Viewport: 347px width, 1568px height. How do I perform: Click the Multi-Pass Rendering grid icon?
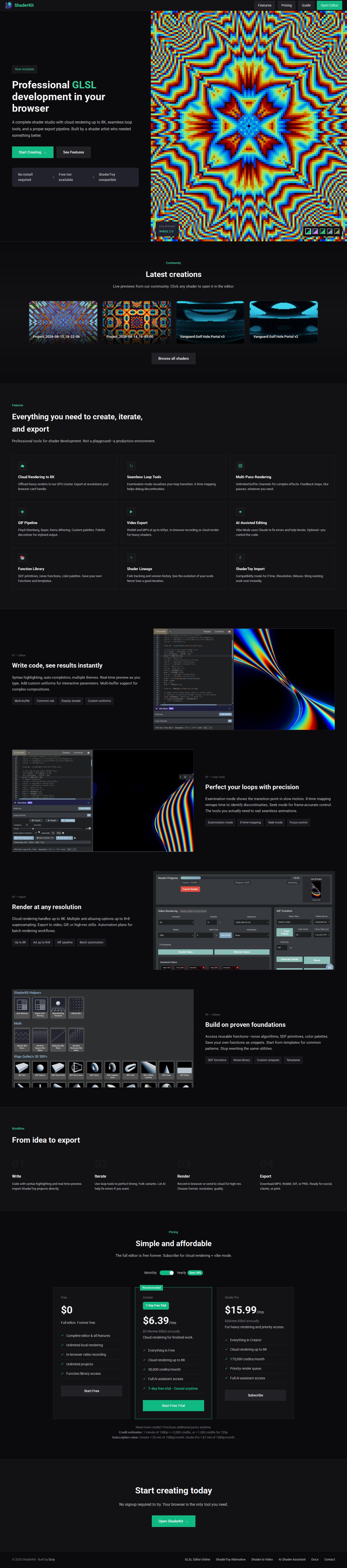(x=240, y=466)
